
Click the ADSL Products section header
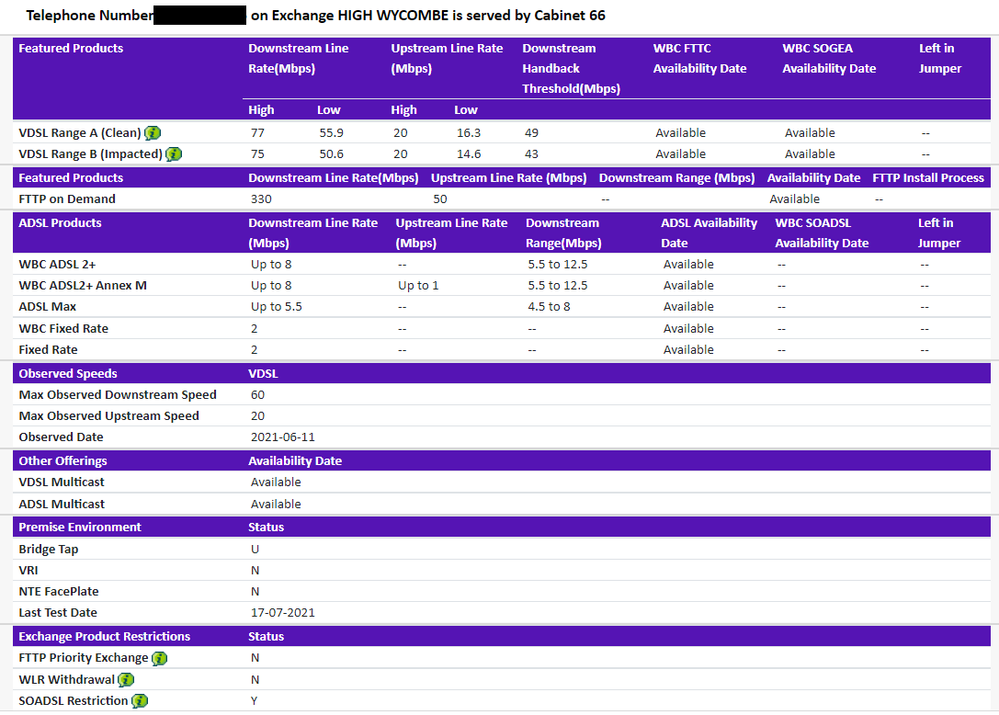(x=60, y=223)
